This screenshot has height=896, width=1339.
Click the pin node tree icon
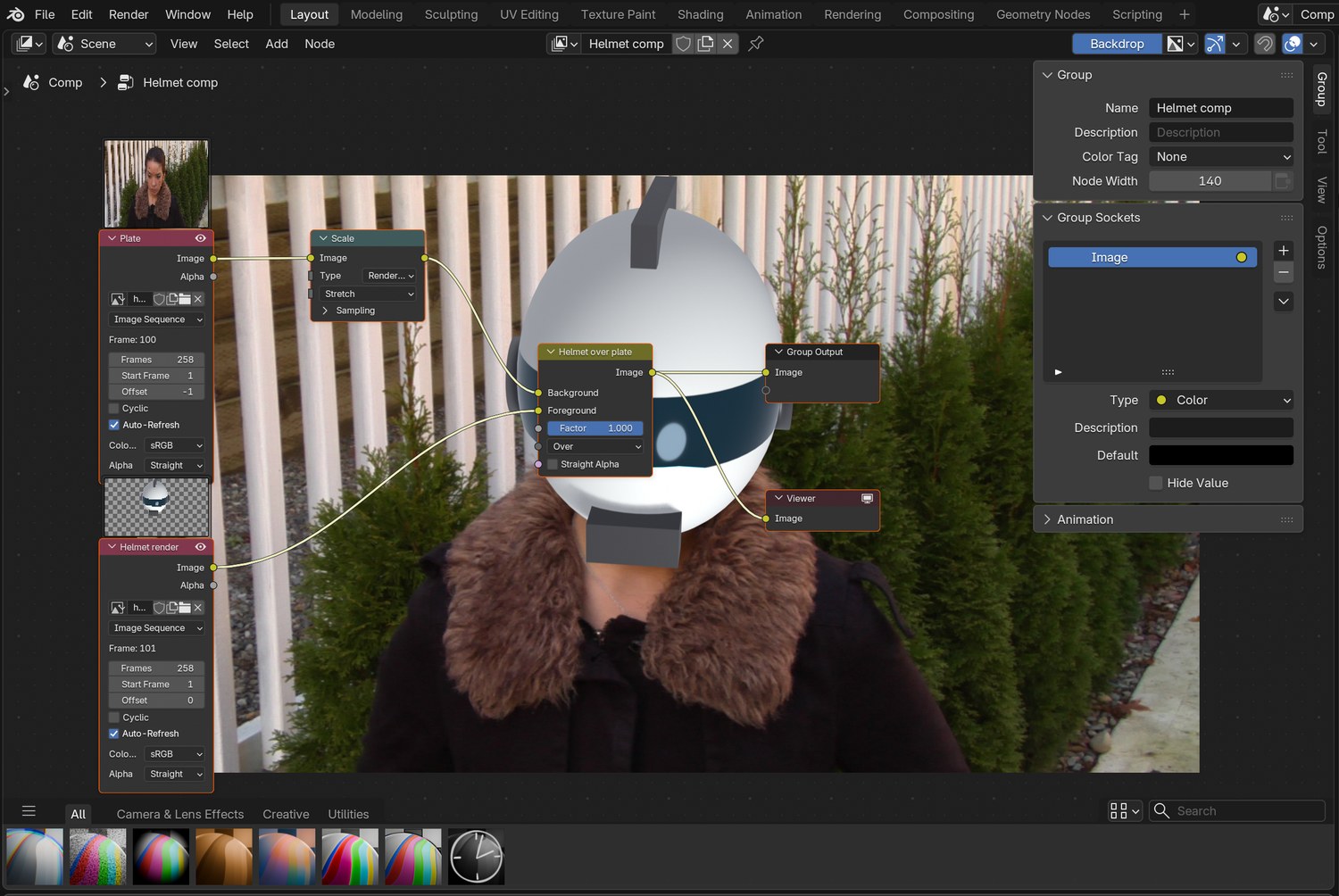[756, 43]
